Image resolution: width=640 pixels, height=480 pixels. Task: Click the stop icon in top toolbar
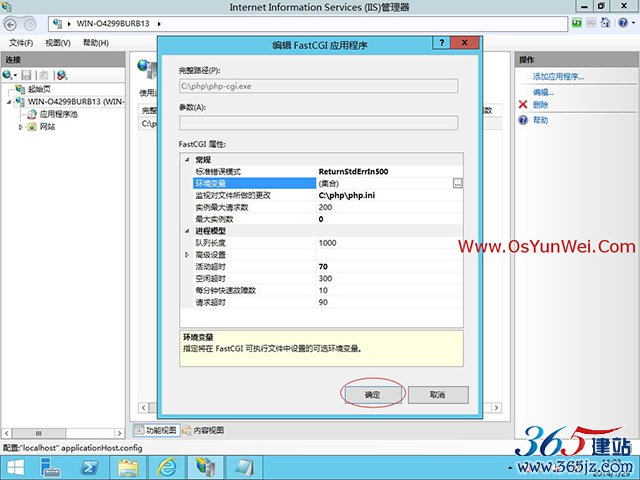[591, 23]
